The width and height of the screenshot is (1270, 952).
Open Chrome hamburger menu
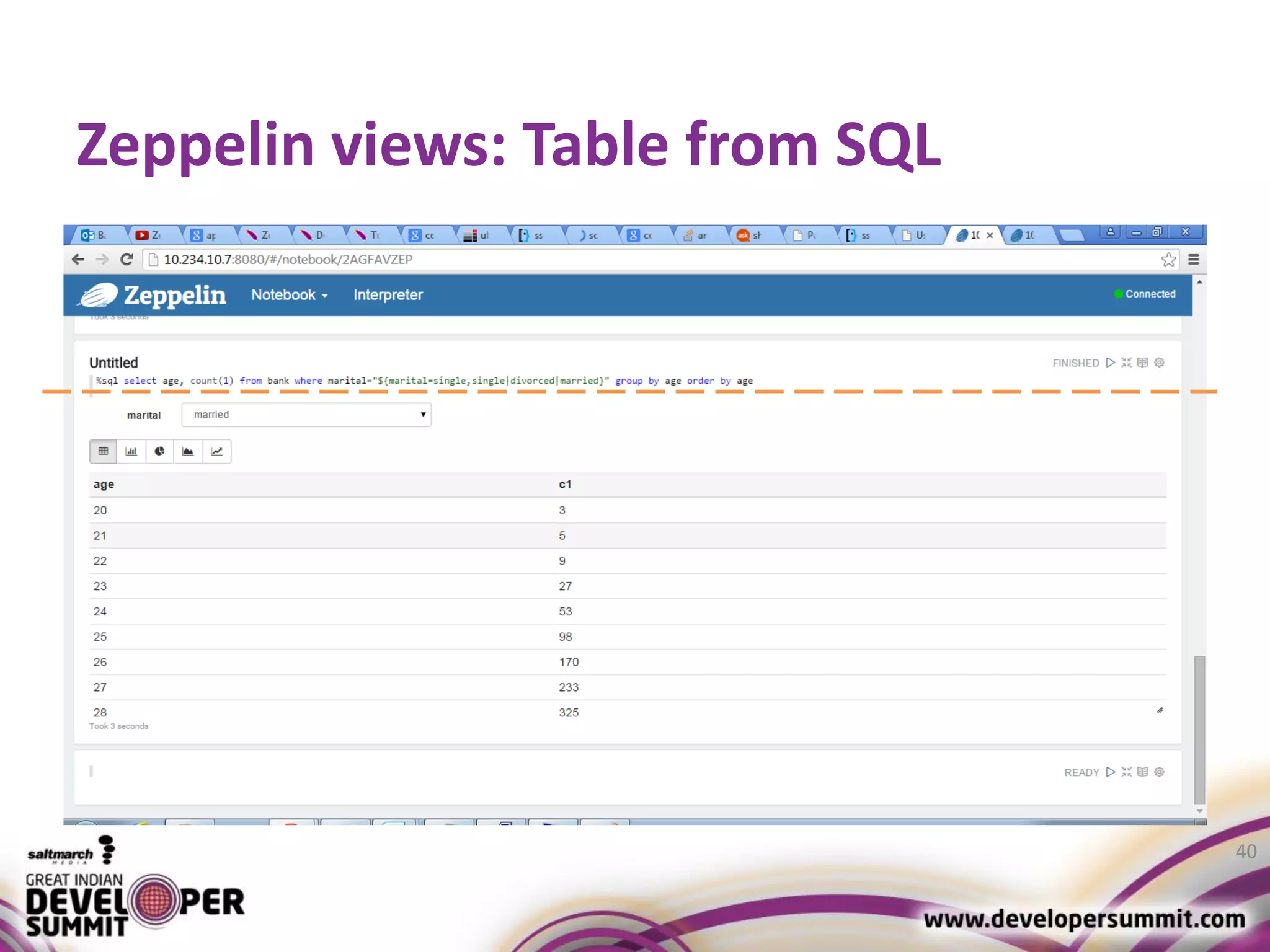tap(1193, 260)
